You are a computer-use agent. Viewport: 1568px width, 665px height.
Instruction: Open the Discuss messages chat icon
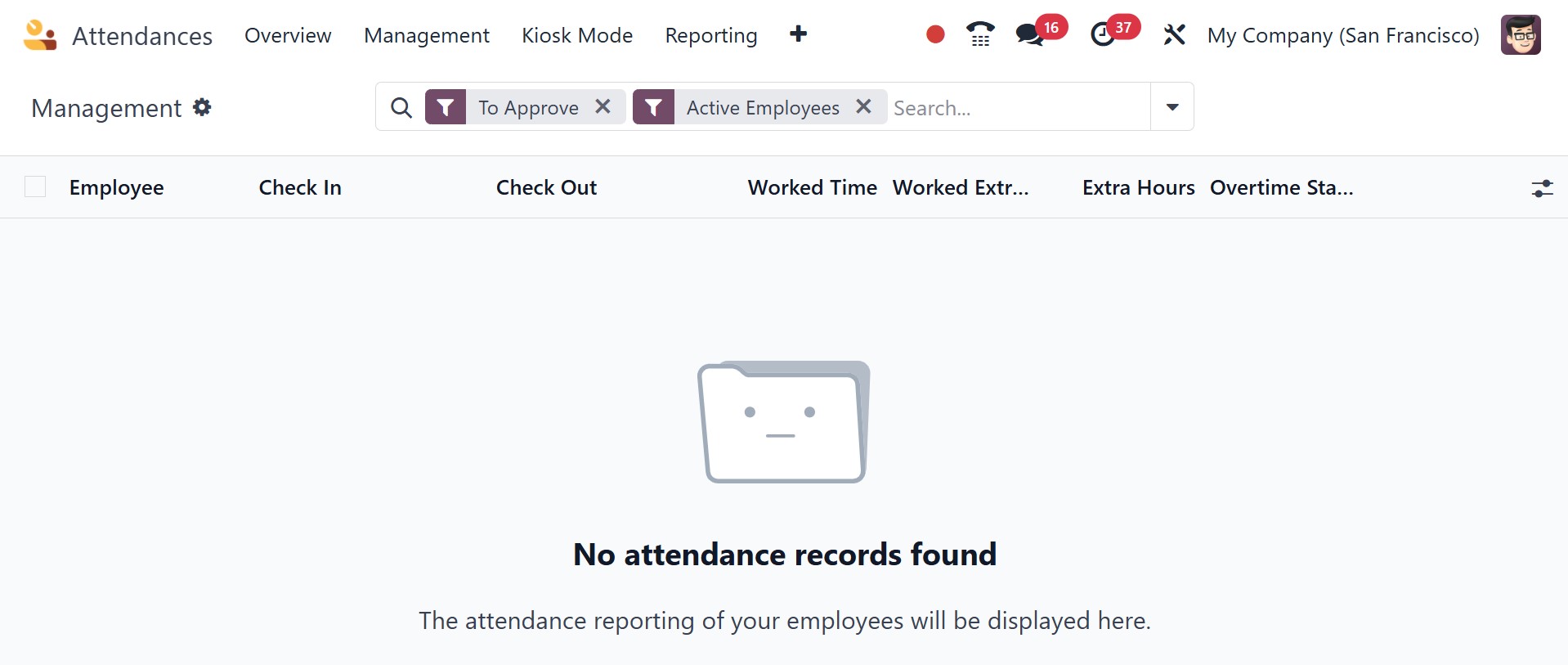pos(1029,34)
